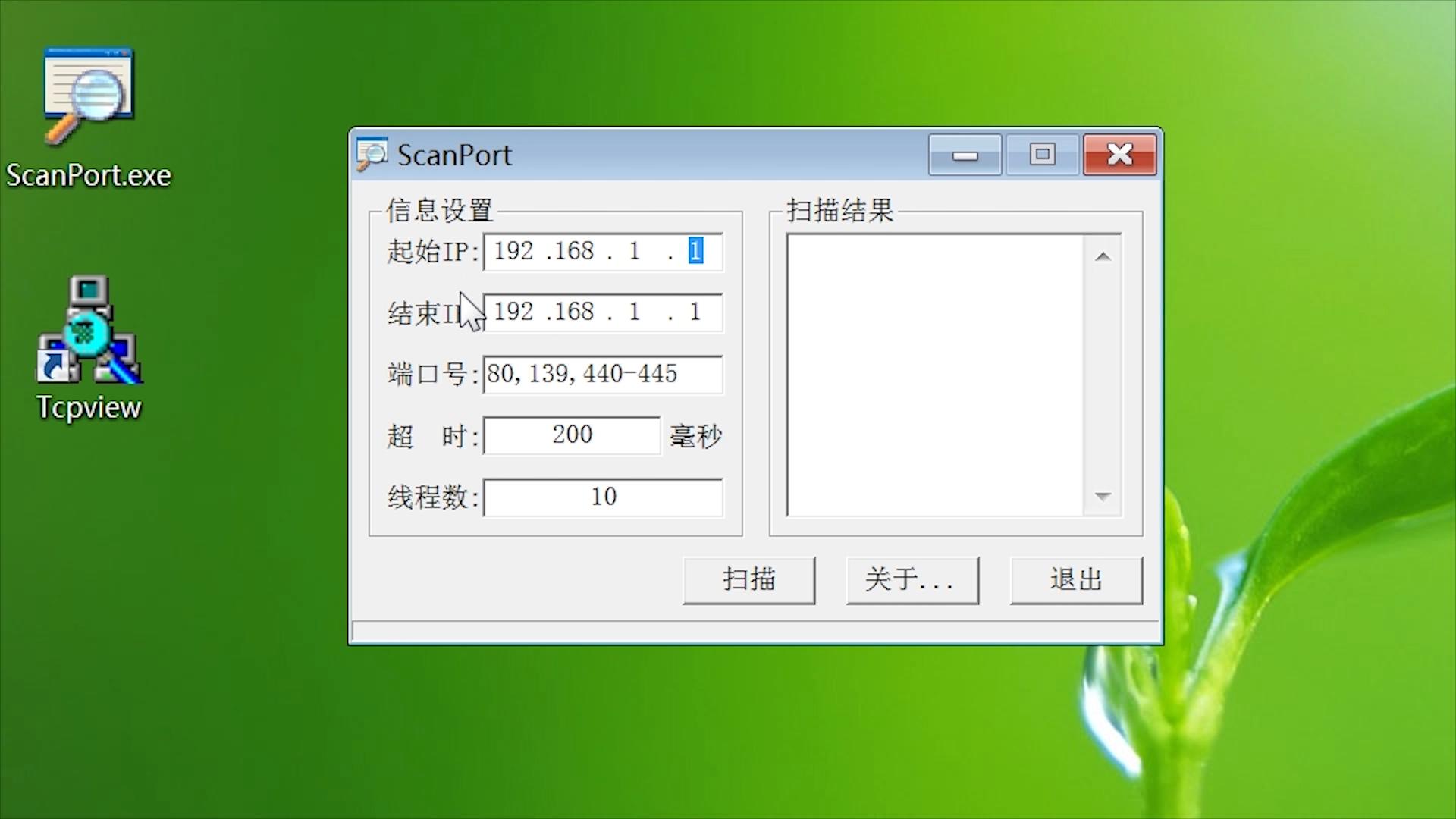Click the 端口号 port number field
The height and width of the screenshot is (819, 1456).
click(x=603, y=374)
